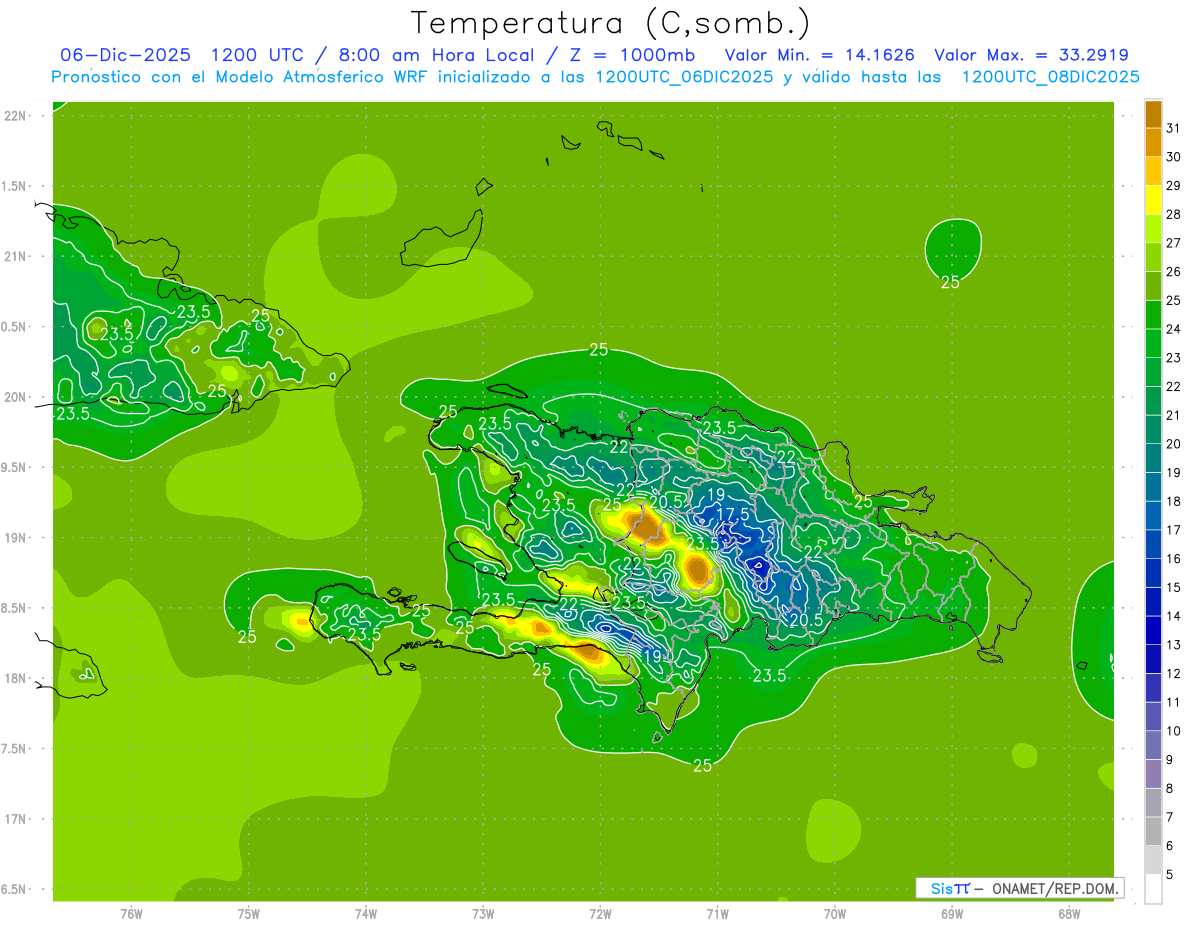Click the 'Sisπ – ONAMET/REP.DOM.' credit box
Screen dimensions: 1200x927
(x=1020, y=888)
